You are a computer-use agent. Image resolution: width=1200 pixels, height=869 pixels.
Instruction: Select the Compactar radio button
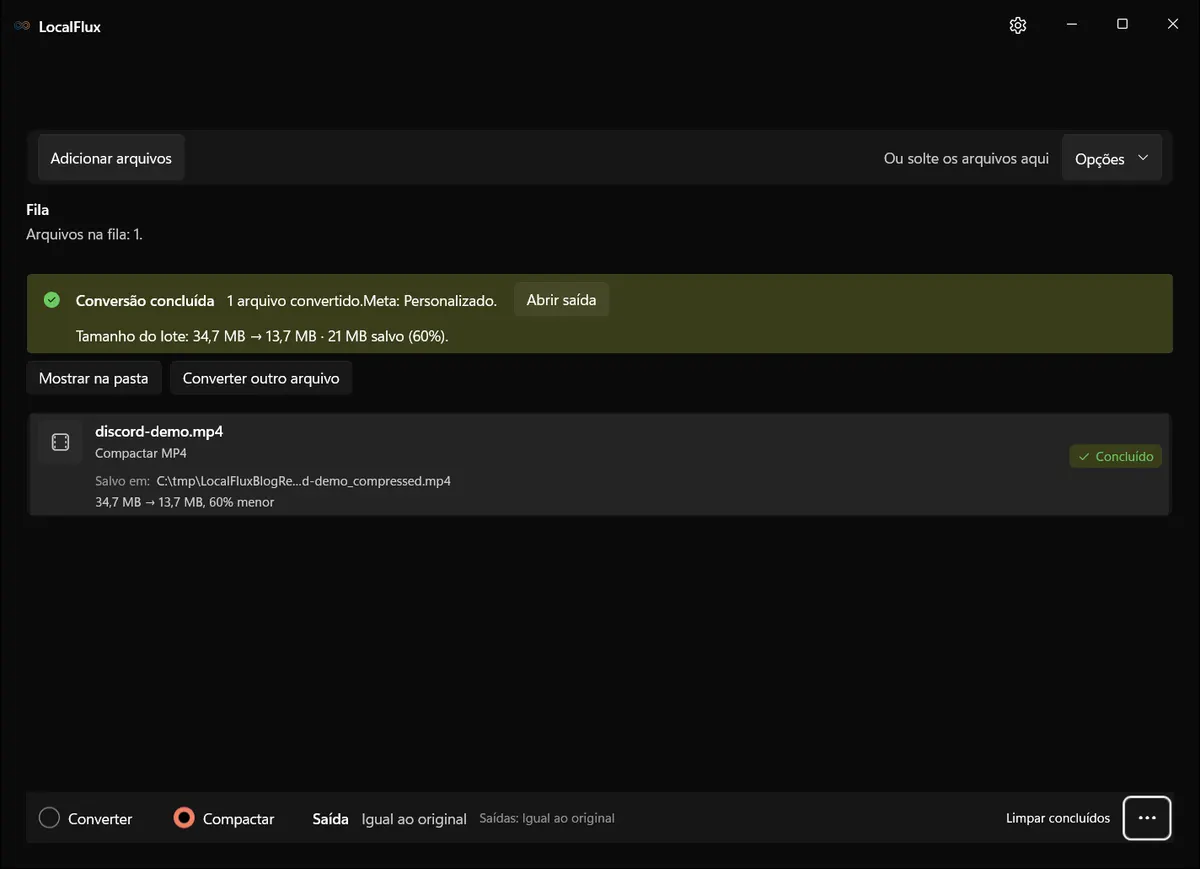tap(184, 818)
